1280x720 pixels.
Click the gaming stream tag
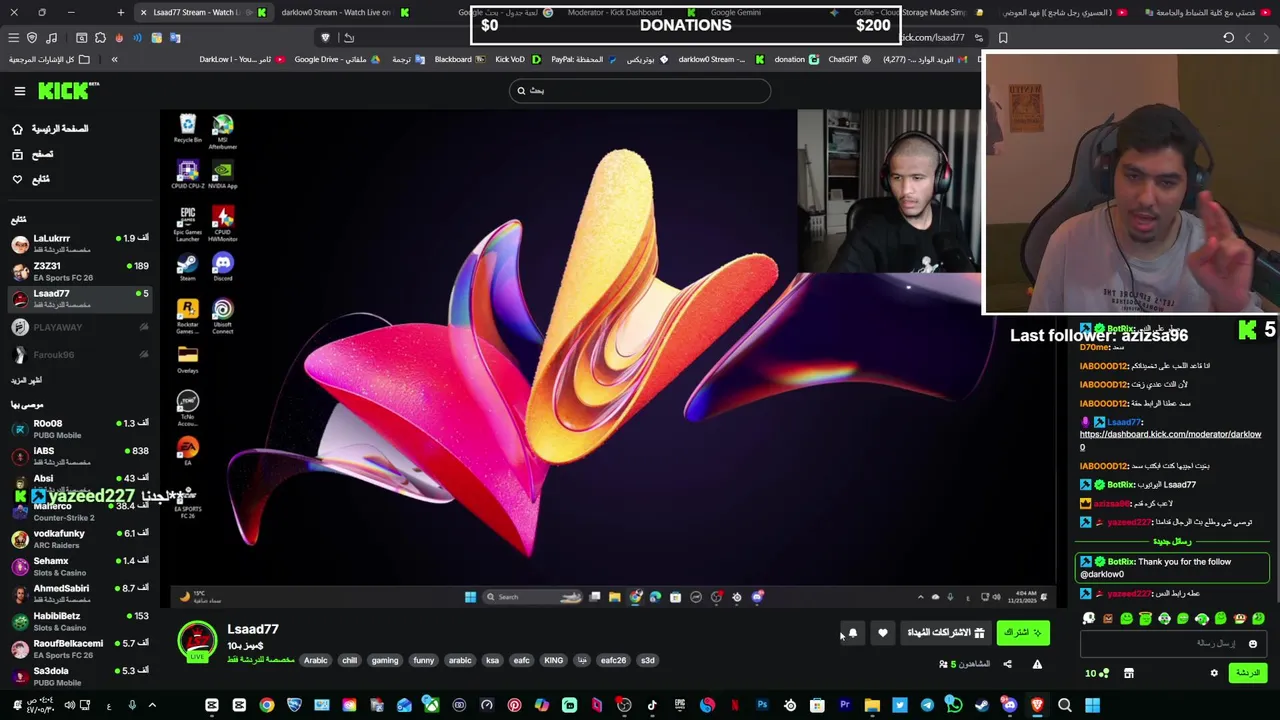coord(385,660)
